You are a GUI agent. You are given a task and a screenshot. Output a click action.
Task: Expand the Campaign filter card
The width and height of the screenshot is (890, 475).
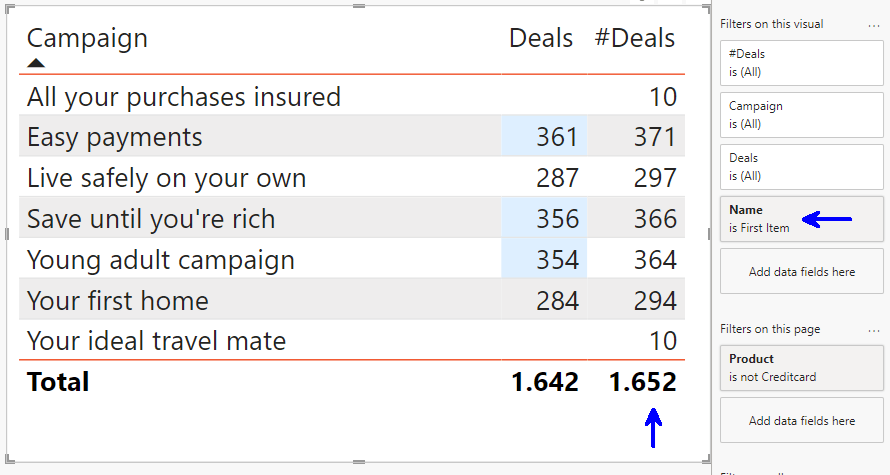pos(801,114)
